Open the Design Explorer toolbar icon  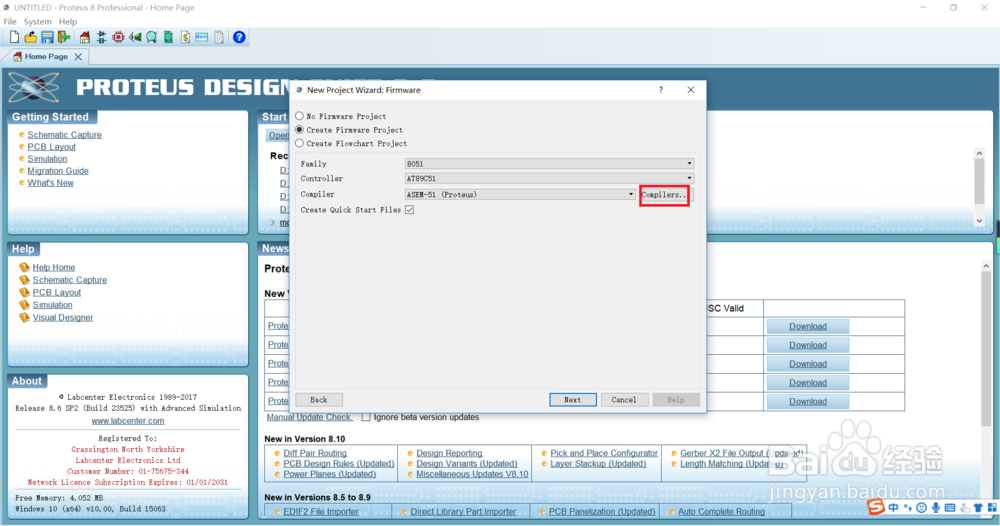(x=168, y=38)
